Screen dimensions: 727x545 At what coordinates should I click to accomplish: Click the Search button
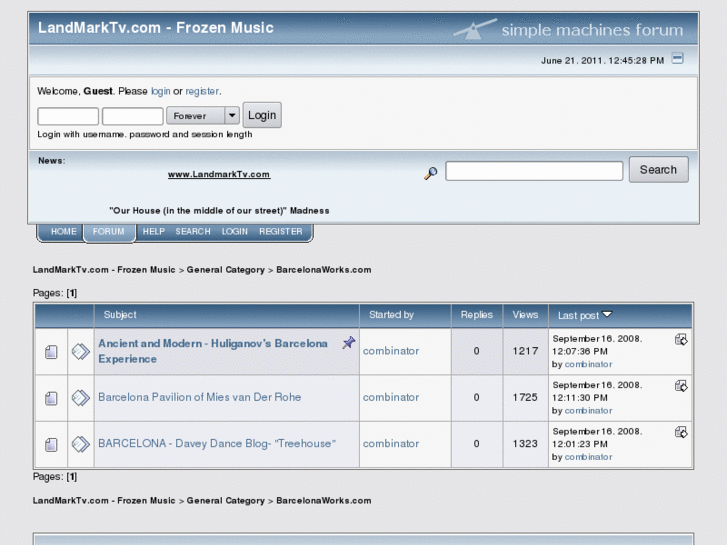[x=658, y=170]
